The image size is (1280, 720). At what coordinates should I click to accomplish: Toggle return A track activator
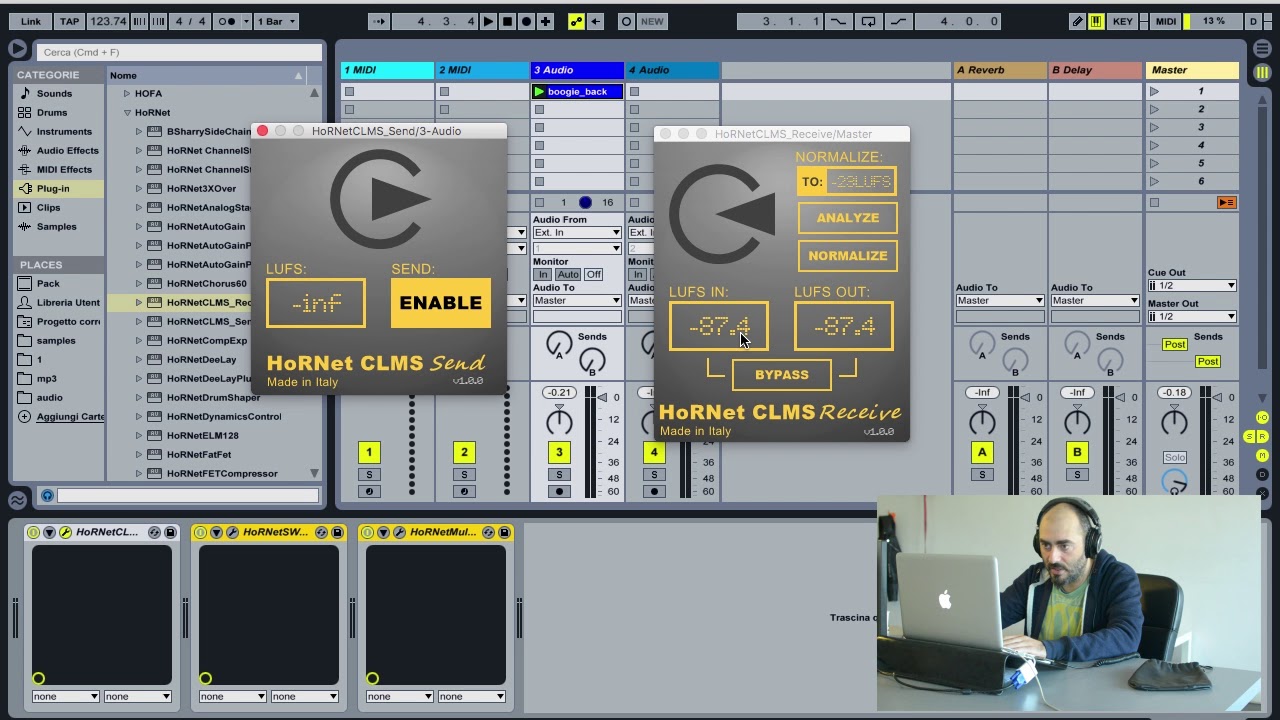pyautogui.click(x=982, y=452)
